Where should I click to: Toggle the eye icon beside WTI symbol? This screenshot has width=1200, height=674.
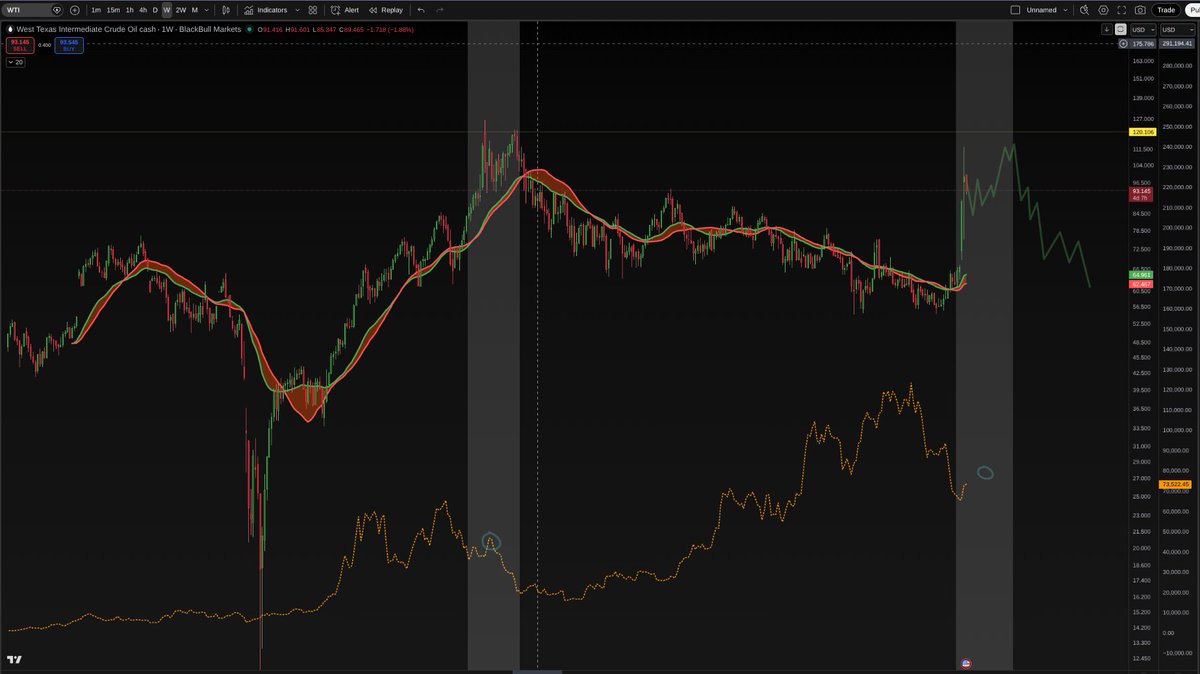[x=57, y=10]
